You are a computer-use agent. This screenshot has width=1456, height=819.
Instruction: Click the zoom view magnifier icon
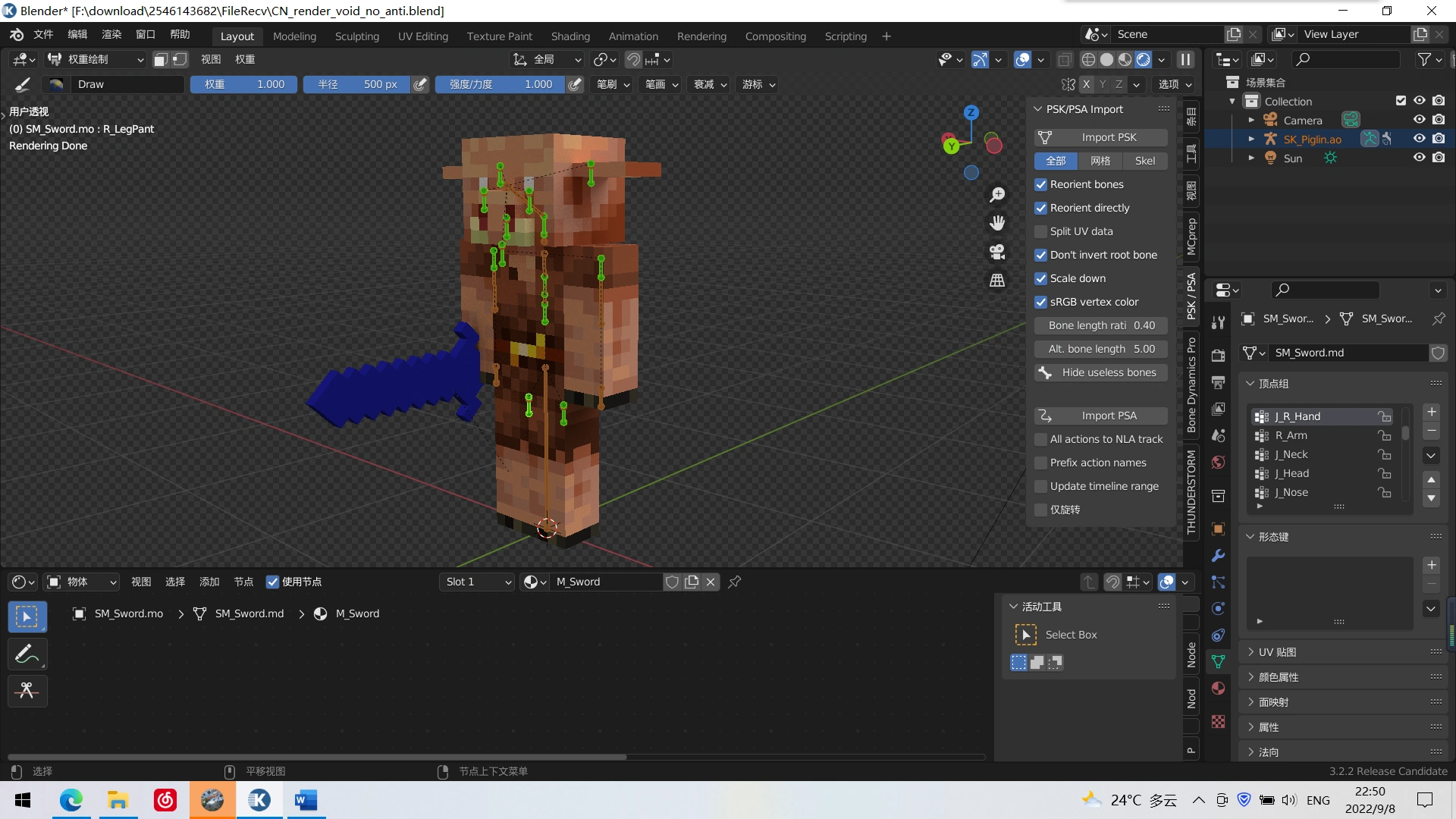pos(997,195)
